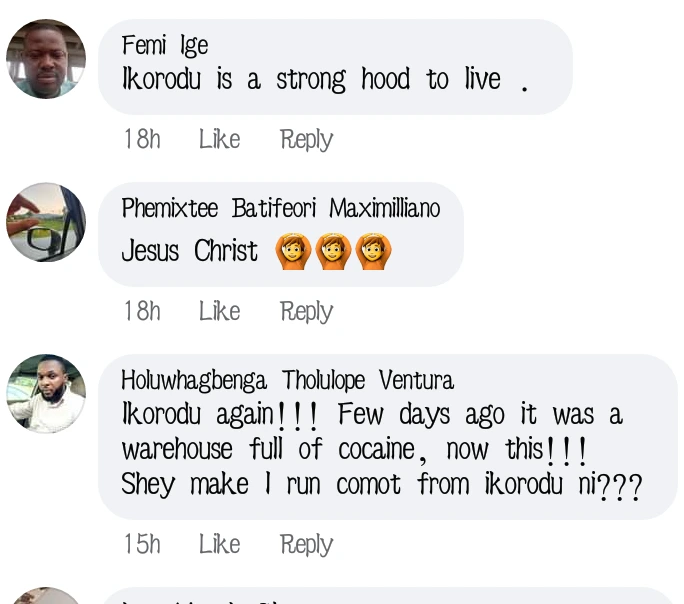The height and width of the screenshot is (604, 684).
Task: Reply to Phemixtee's 'Jesus Christ' comment
Action: pos(306,311)
